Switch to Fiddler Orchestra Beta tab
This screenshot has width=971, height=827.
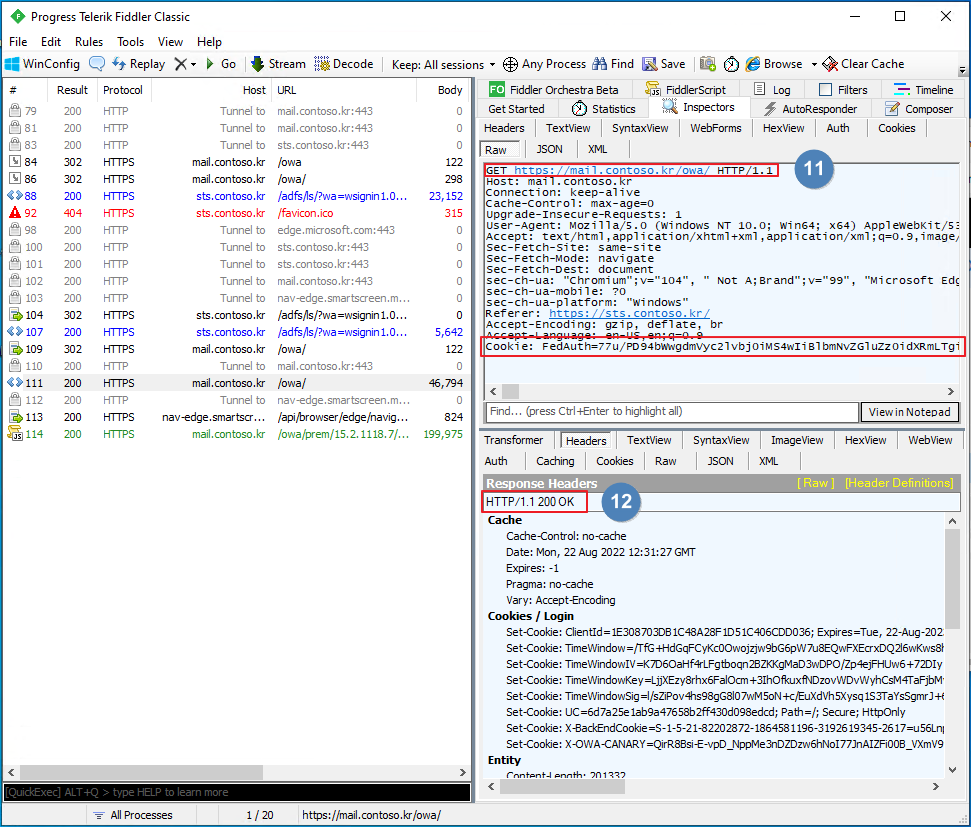pyautogui.click(x=554, y=90)
